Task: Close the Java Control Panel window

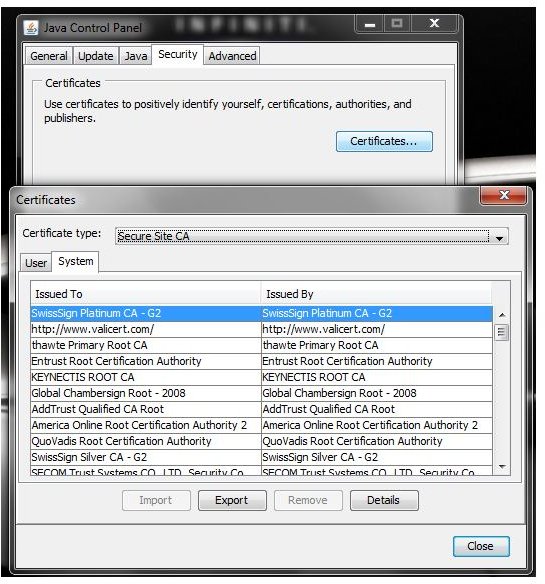Action: tap(434, 24)
